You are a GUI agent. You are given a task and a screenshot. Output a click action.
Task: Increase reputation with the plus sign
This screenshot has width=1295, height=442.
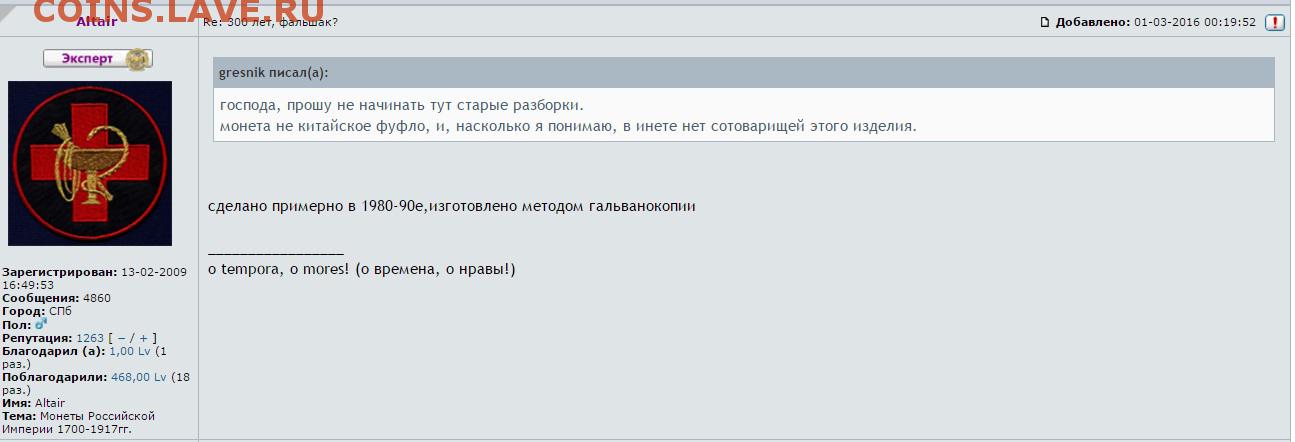(143, 338)
